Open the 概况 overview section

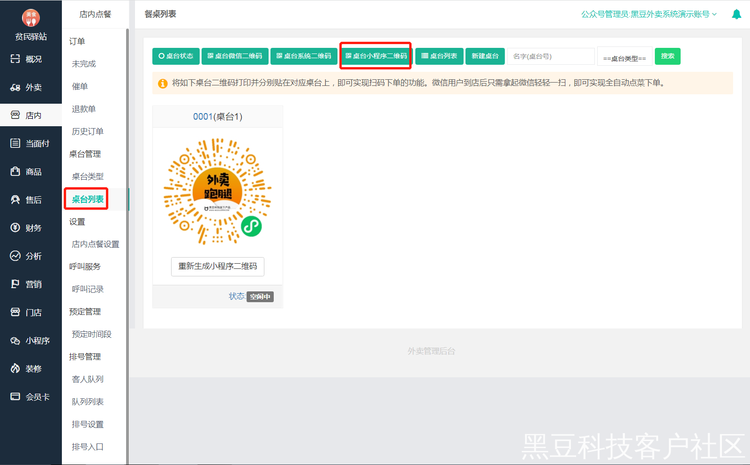point(31,59)
